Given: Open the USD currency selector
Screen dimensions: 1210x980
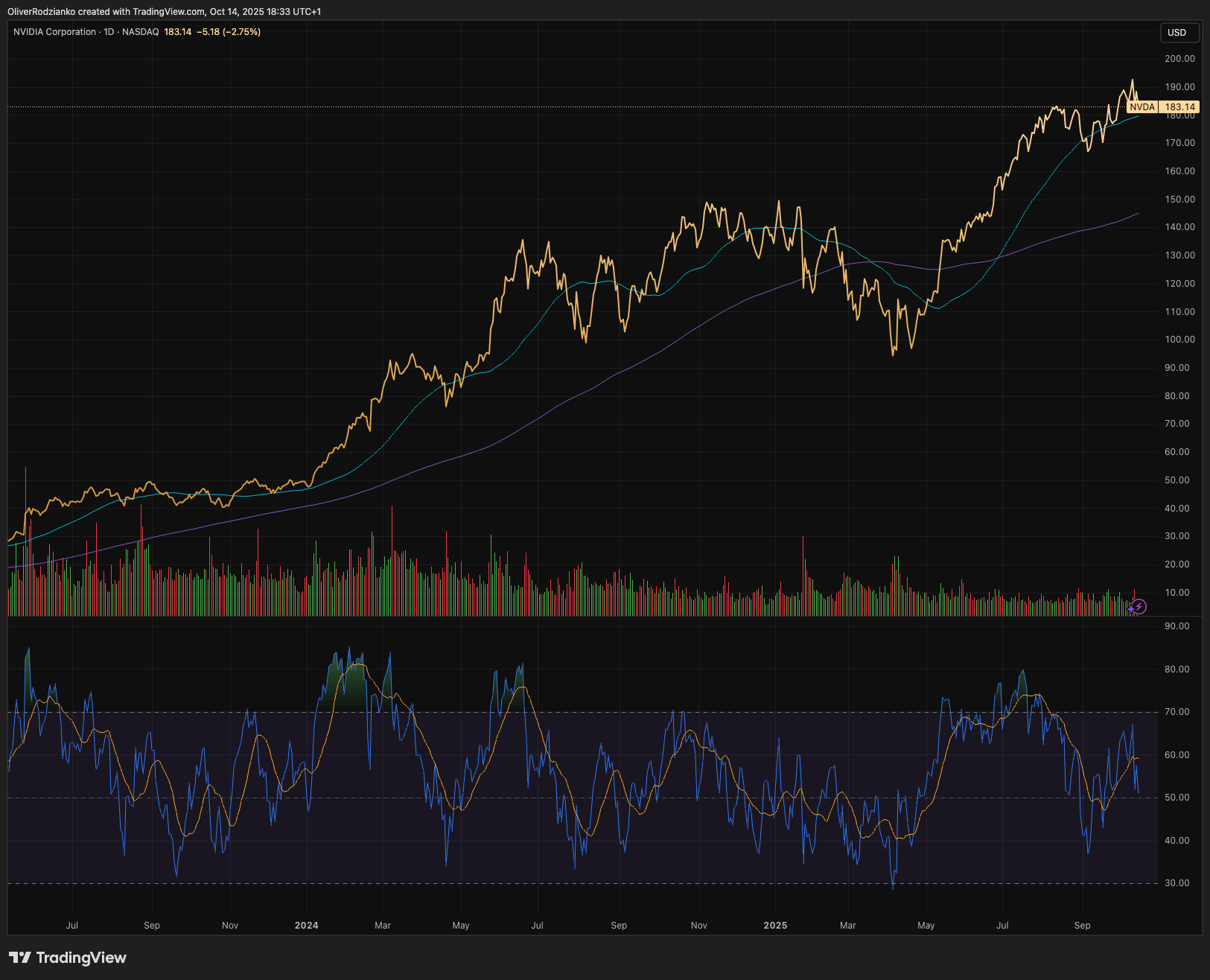Looking at the screenshot, I should (1179, 33).
